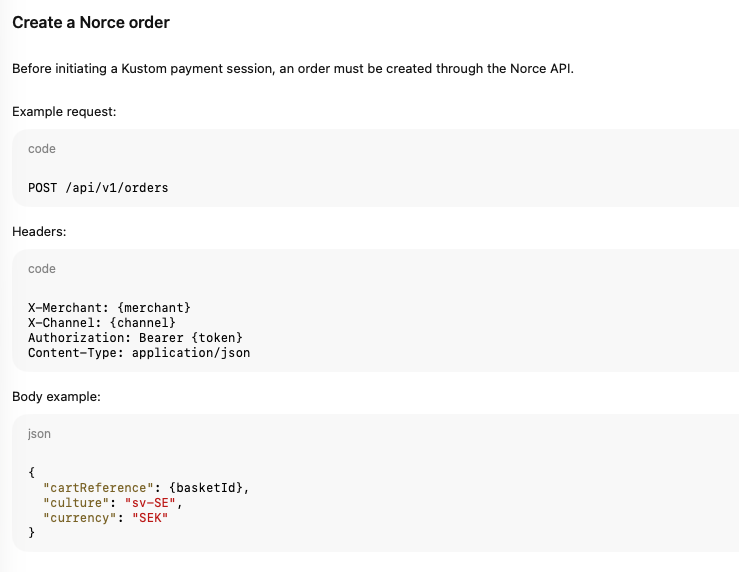Viewport: 739px width, 572px height.
Task: Click the "cartReference" key in JSON
Action: tap(97, 487)
